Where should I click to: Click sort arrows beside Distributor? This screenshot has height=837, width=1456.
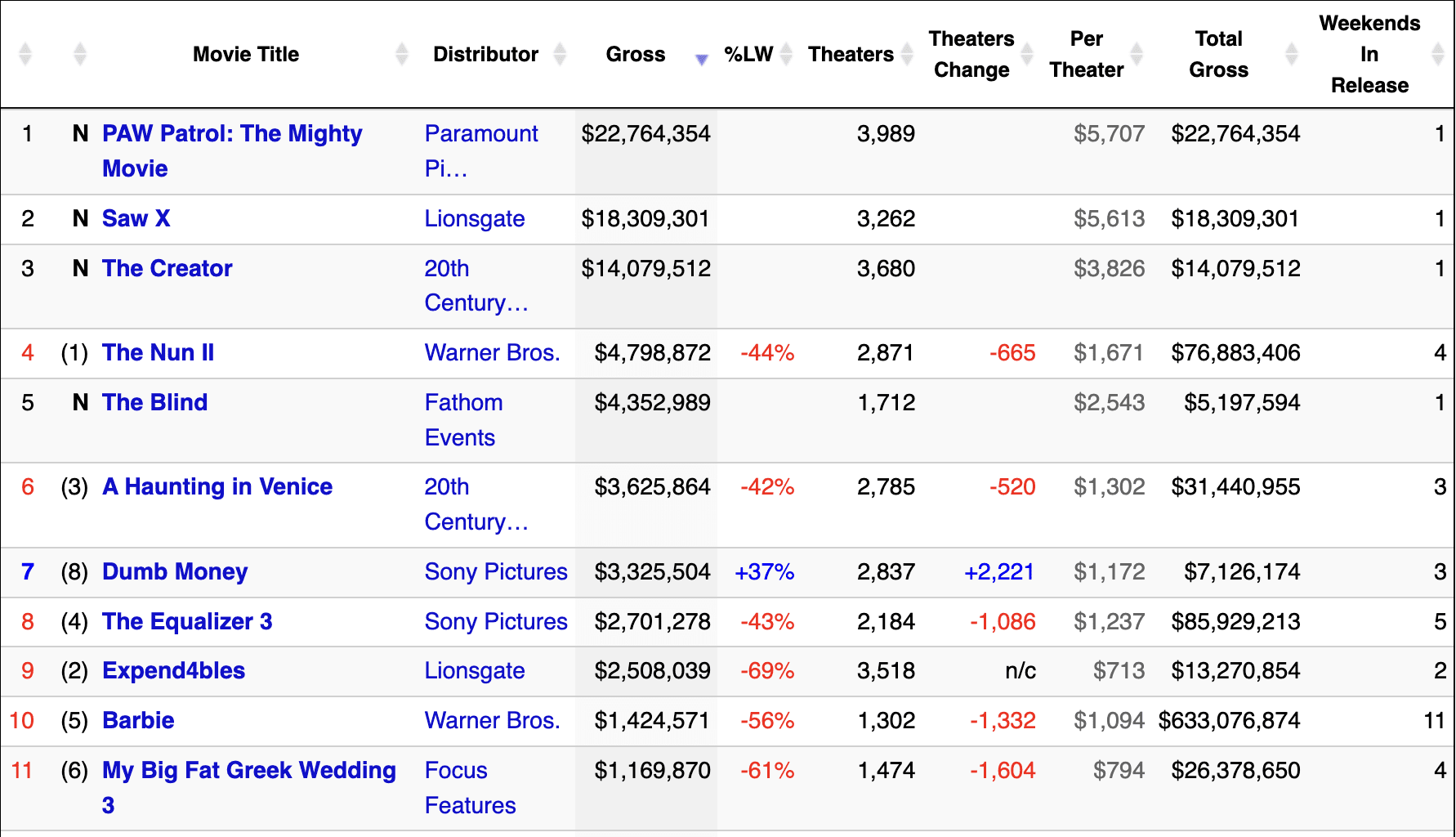coord(560,54)
